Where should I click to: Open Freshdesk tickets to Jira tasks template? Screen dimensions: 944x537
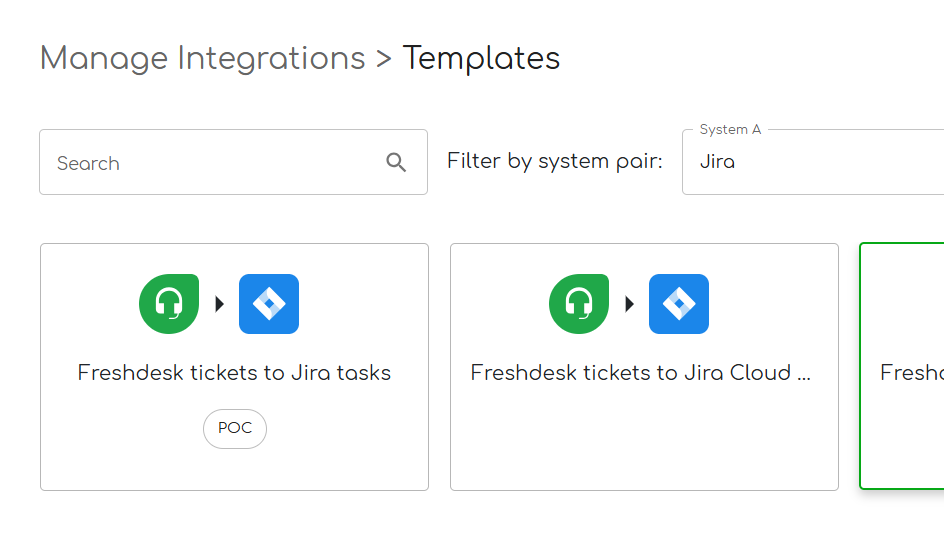[234, 373]
